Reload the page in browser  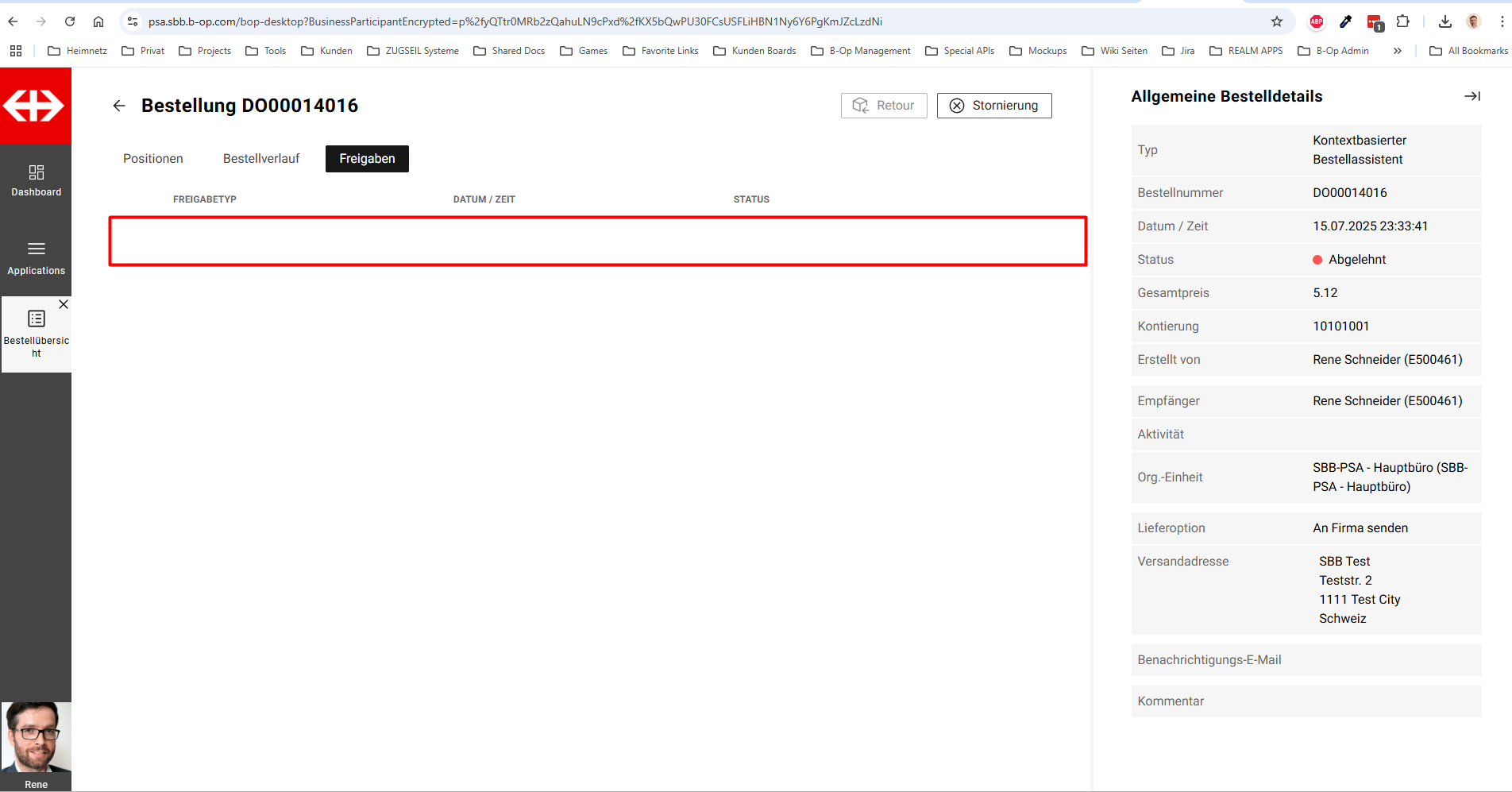(x=70, y=21)
